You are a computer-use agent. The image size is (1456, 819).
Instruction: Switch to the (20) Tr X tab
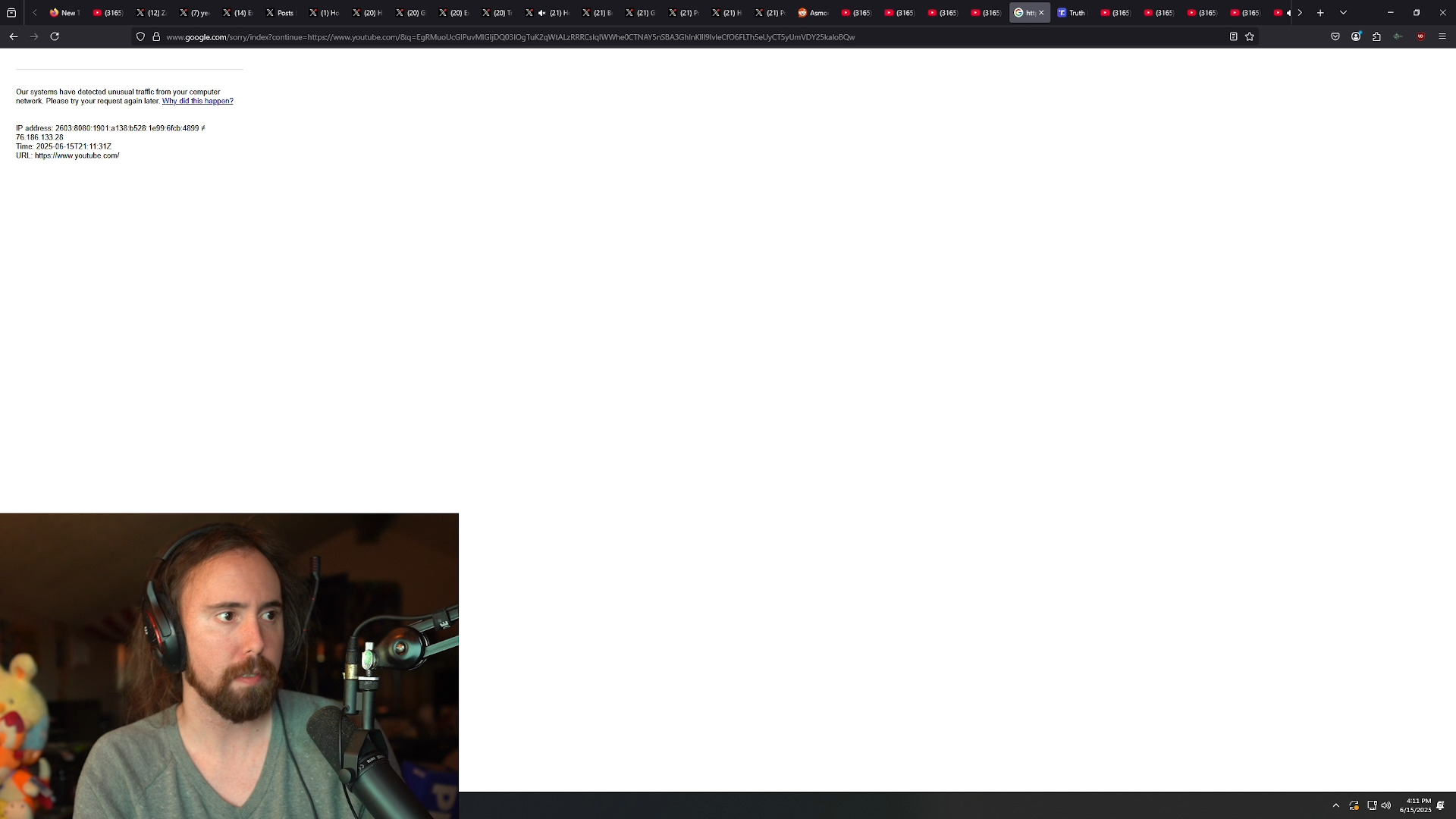point(497,13)
